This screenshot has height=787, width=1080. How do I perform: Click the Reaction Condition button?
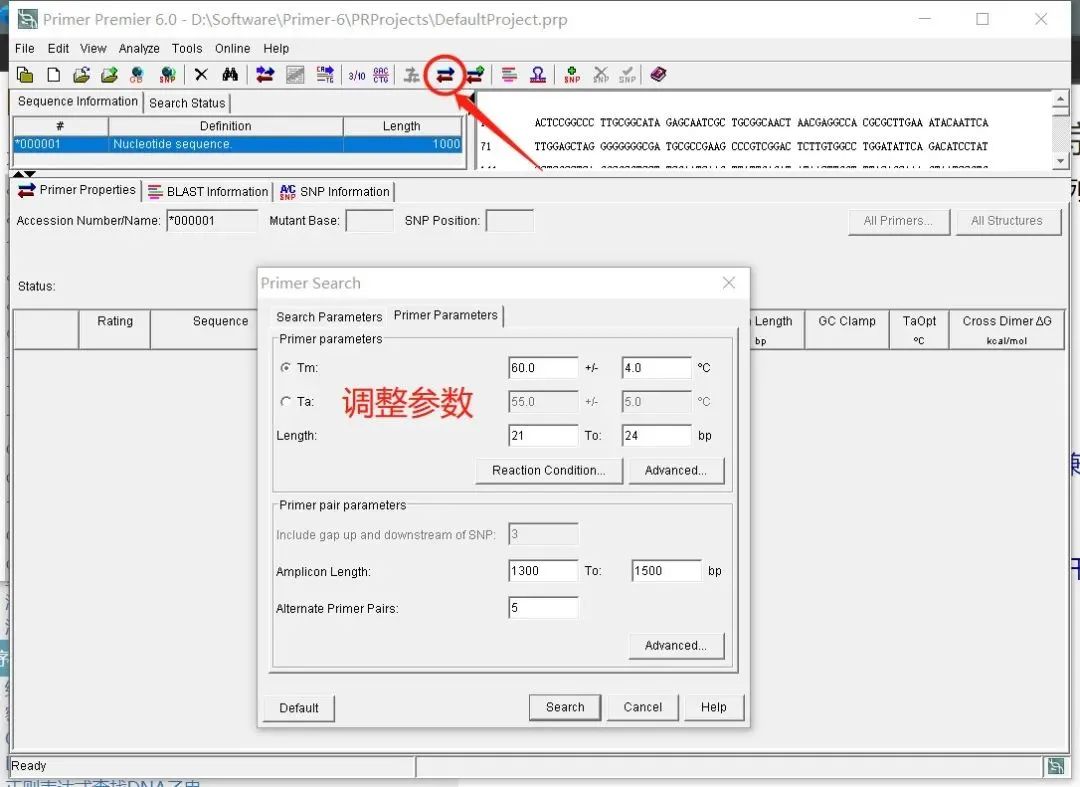549,470
